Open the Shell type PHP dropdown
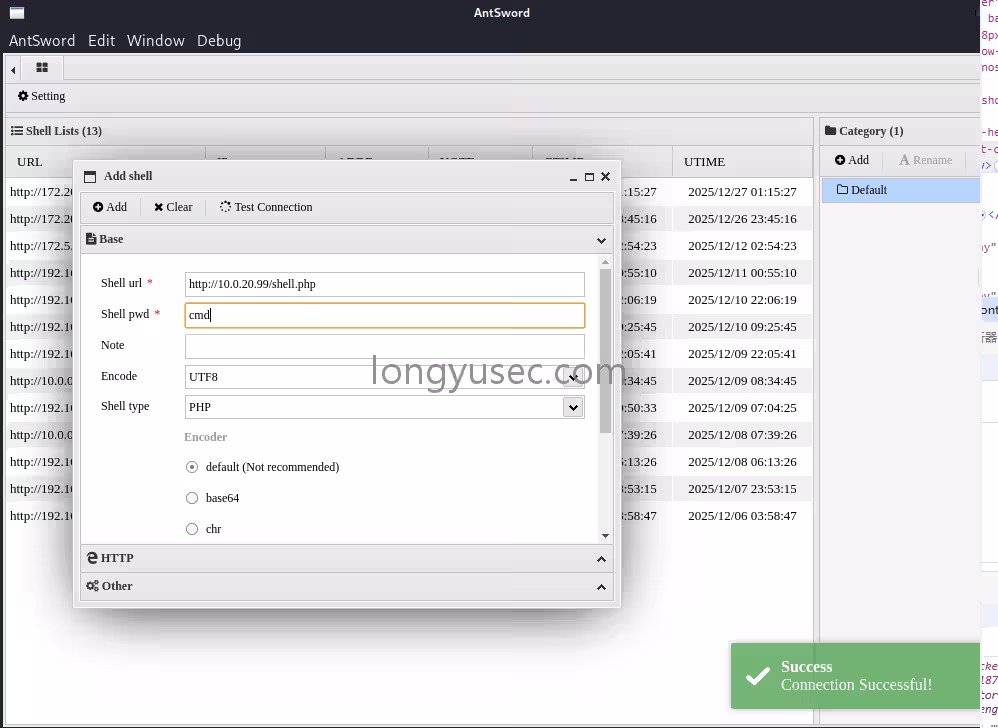Viewport: 998px width, 728px height. tap(573, 407)
